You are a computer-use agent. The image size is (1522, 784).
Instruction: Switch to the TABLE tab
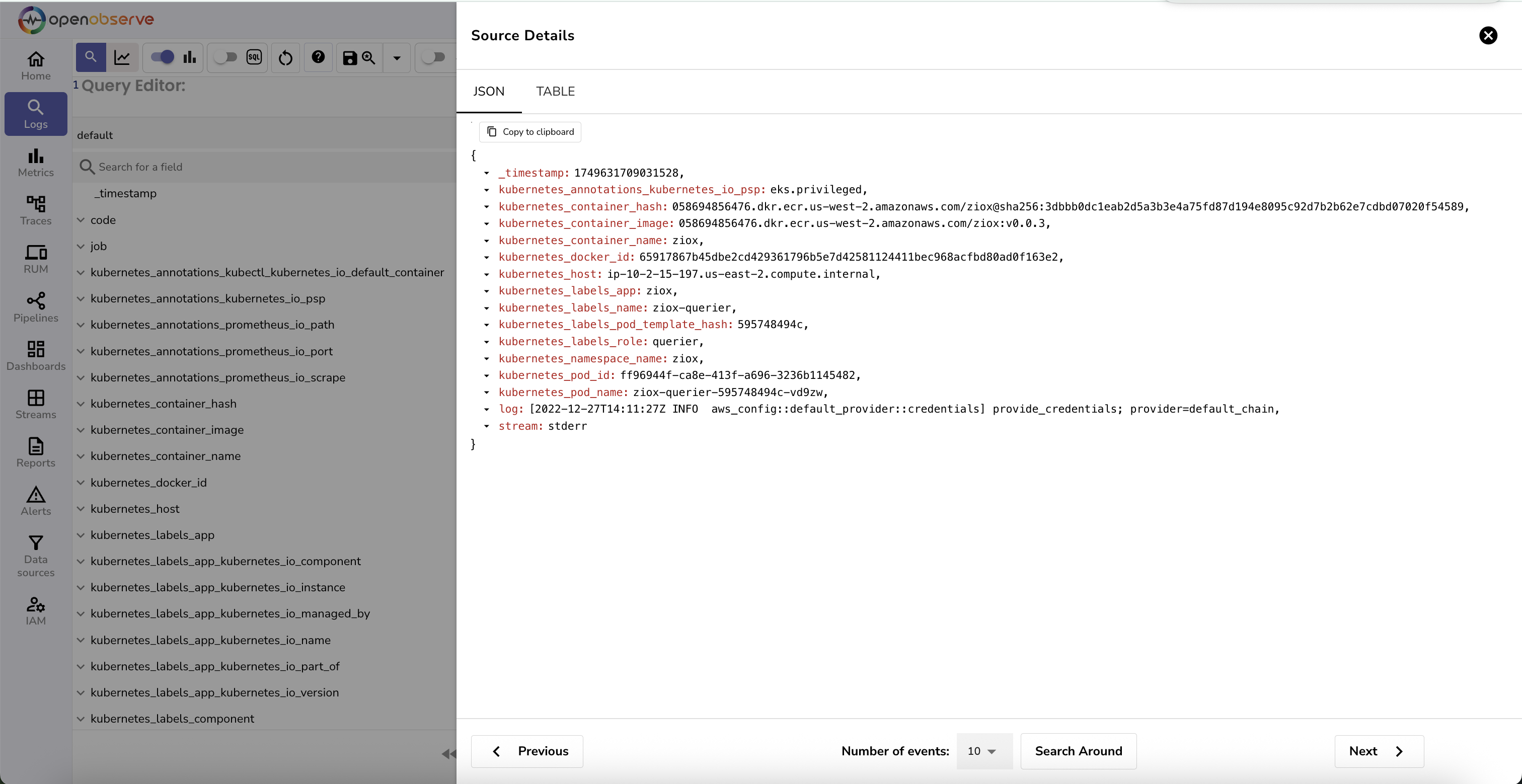pyautogui.click(x=555, y=92)
